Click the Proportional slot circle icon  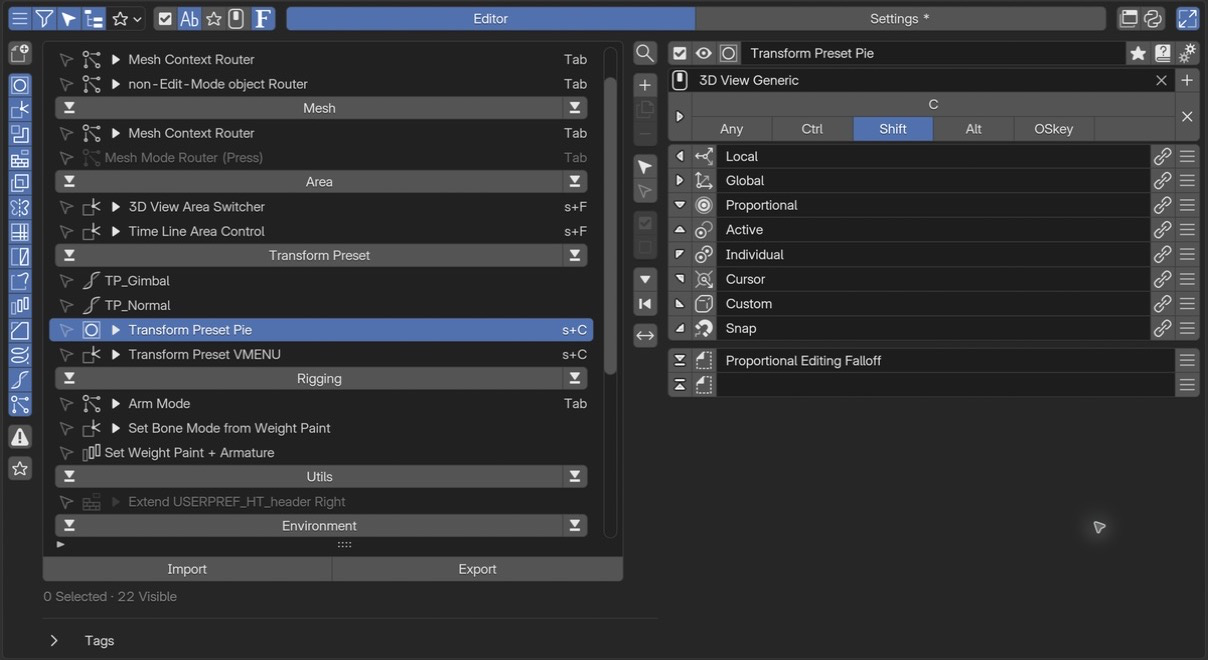coord(704,205)
